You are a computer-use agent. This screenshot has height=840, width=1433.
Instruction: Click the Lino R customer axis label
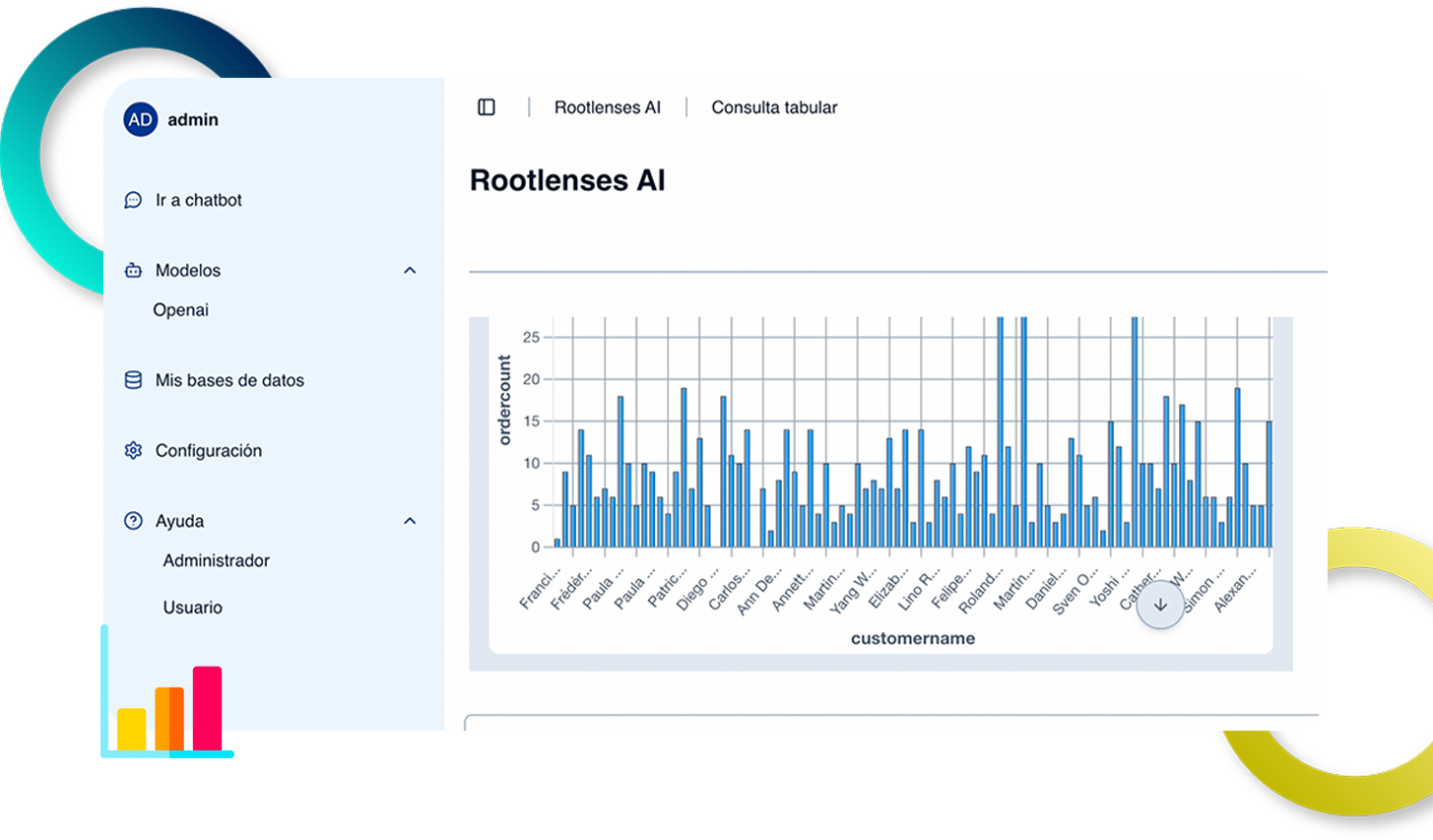(x=919, y=587)
